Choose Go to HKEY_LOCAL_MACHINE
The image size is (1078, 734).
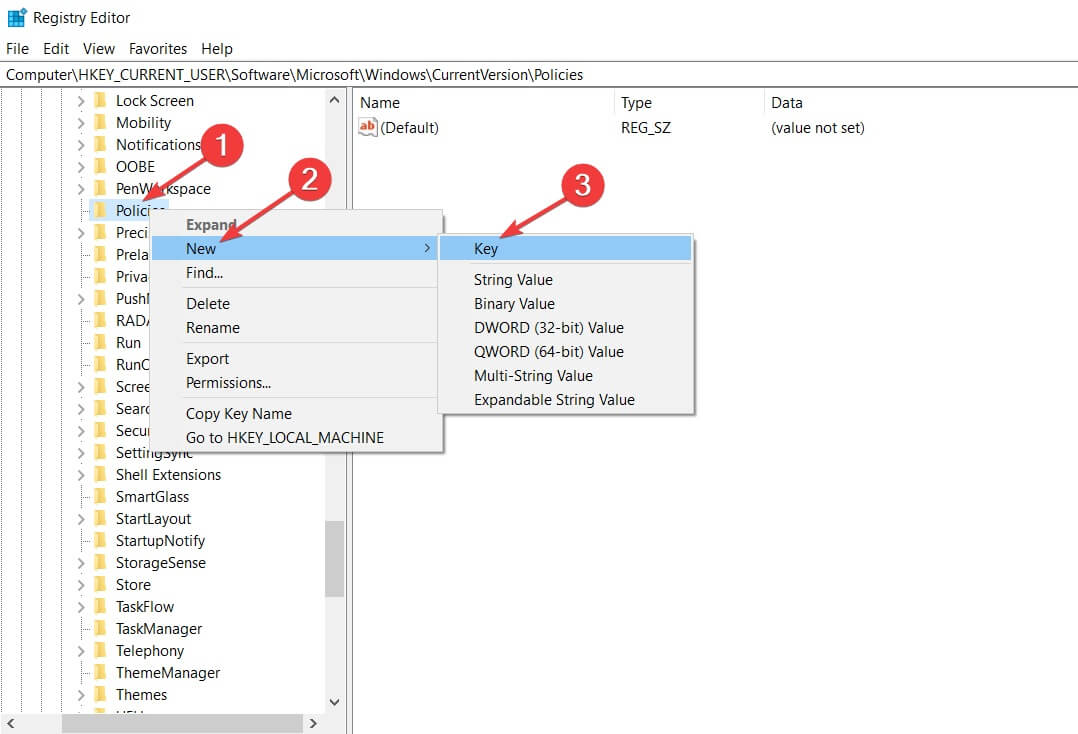pyautogui.click(x=296, y=438)
